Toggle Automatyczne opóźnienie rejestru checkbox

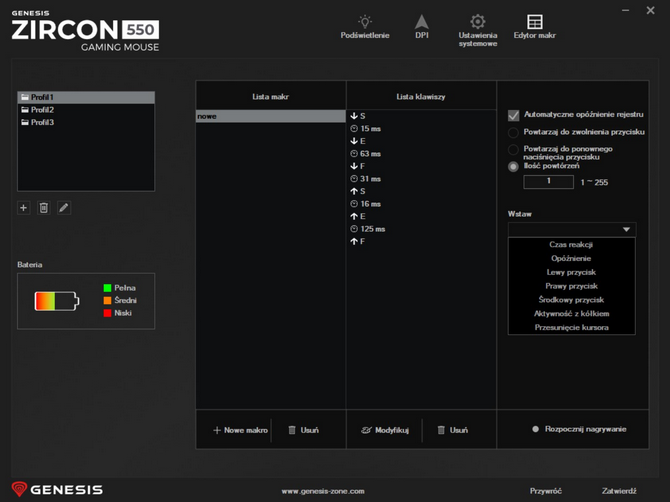coord(514,115)
